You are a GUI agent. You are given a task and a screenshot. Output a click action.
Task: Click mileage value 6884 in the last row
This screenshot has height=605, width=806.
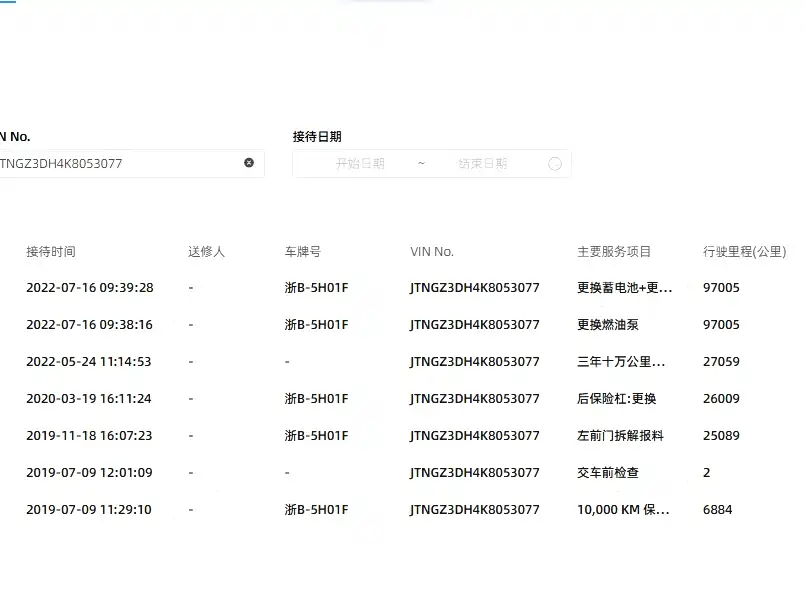tap(717, 510)
